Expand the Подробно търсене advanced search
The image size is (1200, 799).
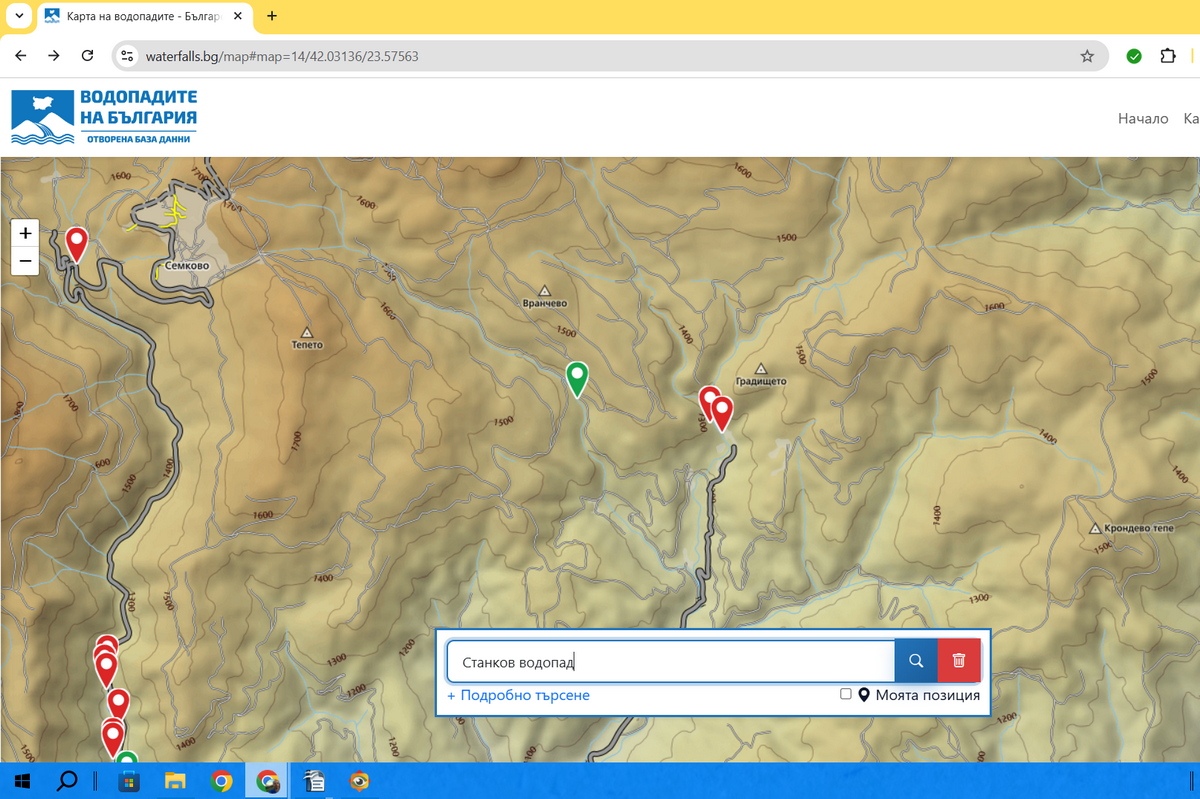click(518, 695)
